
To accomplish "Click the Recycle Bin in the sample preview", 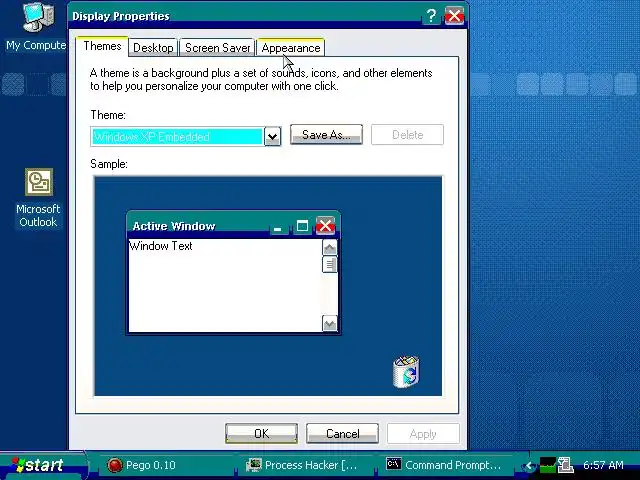I will pos(406,371).
